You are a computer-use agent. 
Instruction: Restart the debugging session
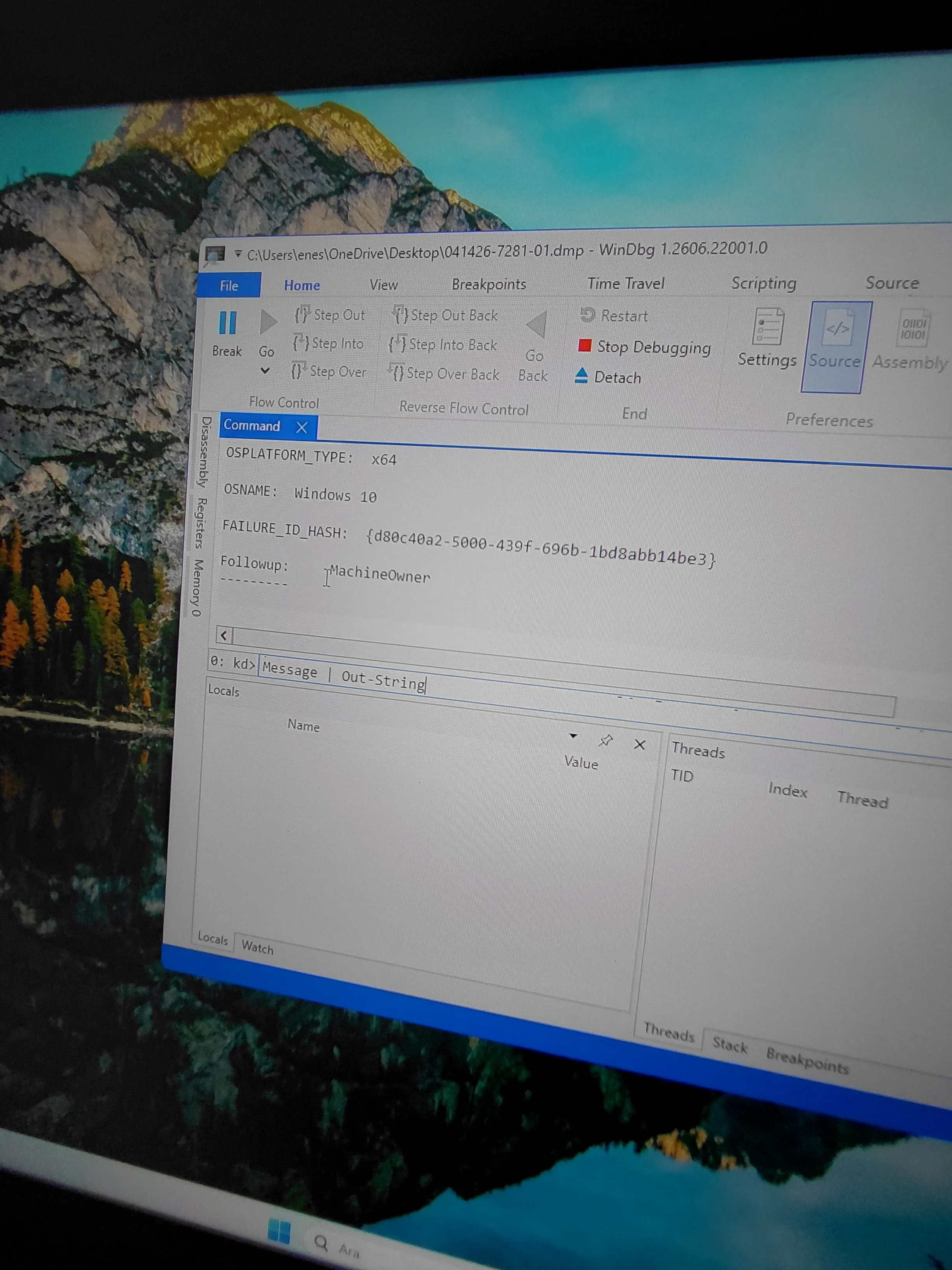pyautogui.click(x=613, y=315)
